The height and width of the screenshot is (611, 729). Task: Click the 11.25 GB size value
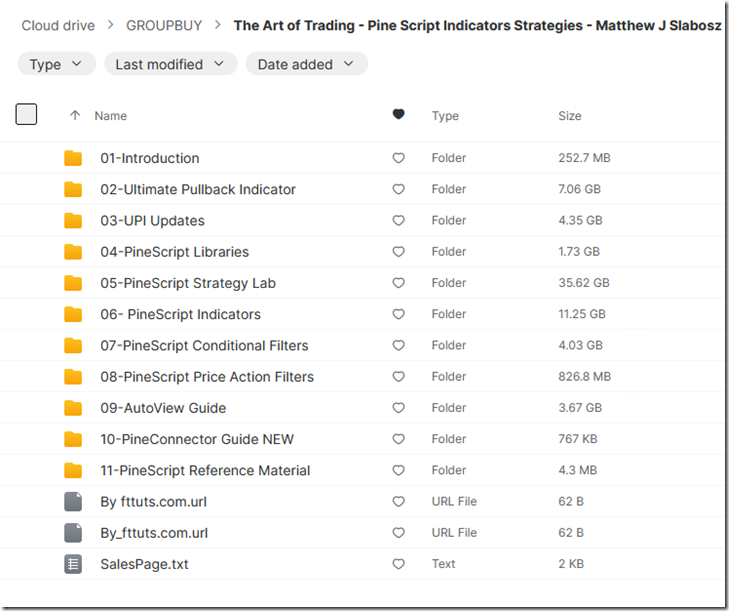582,314
